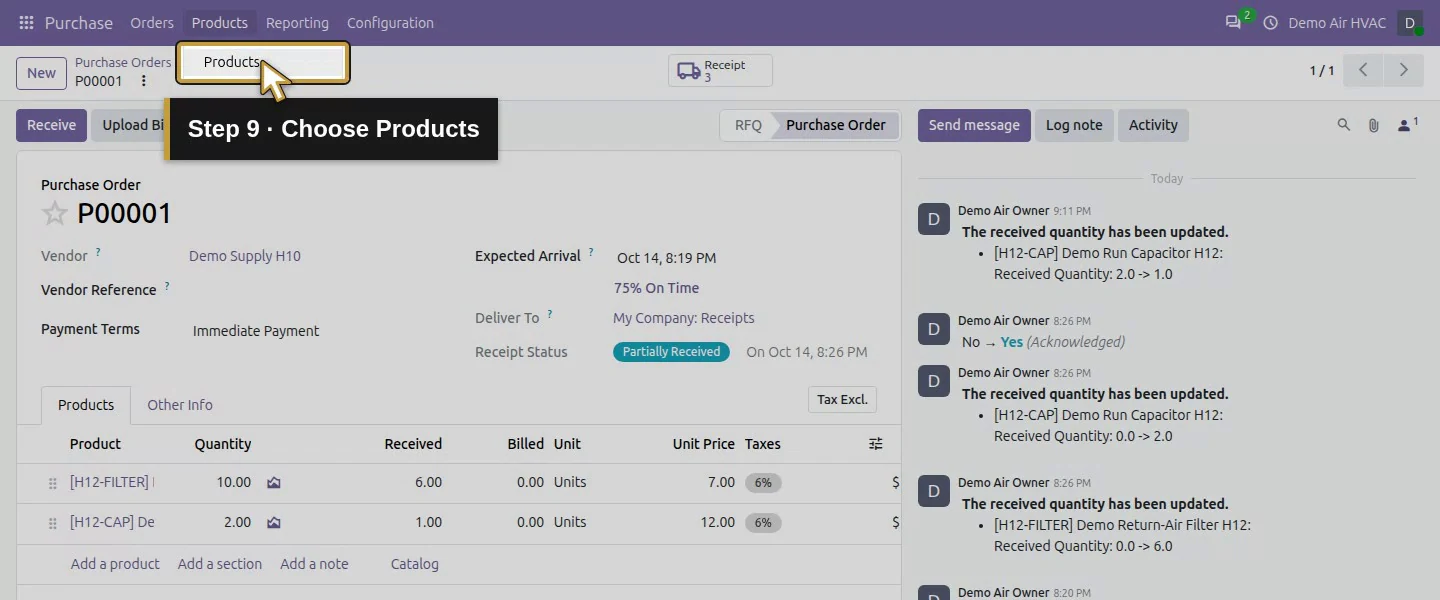1440x600 pixels.
Task: Select the Products tab in form
Action: [86, 405]
